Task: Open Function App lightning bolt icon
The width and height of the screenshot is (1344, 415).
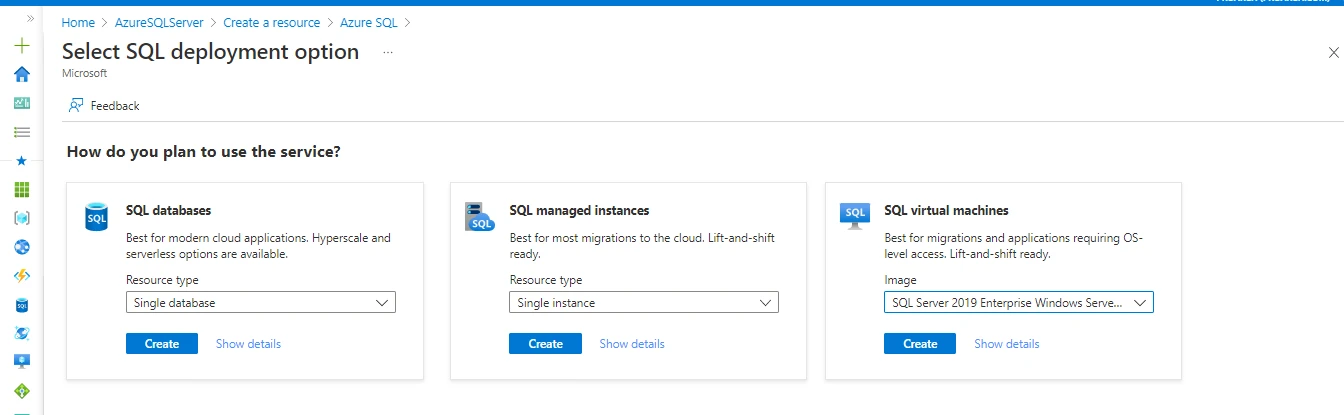Action: point(22,276)
